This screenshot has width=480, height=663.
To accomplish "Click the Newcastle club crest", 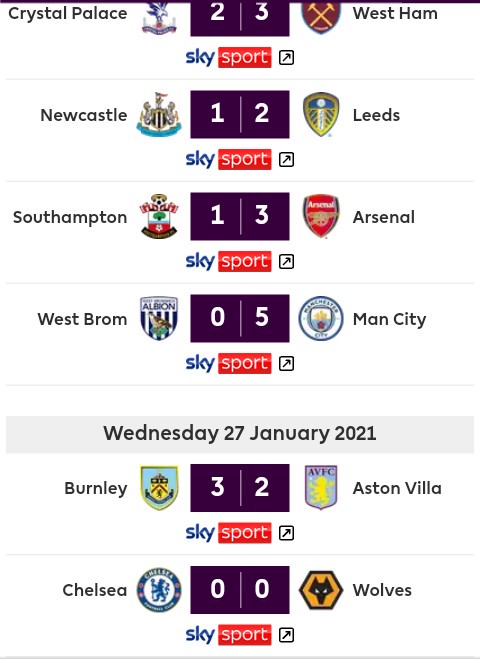I will coord(159,115).
